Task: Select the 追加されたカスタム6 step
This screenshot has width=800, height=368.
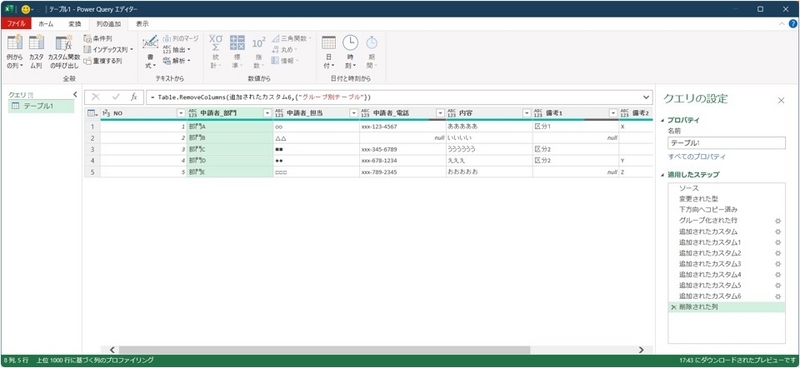Action: pos(727,297)
